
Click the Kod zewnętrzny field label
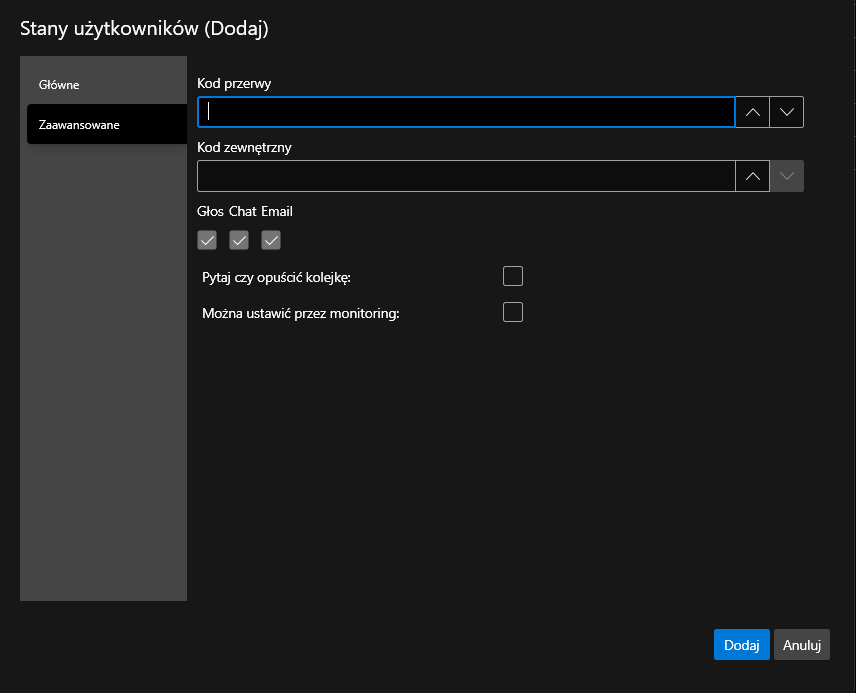click(x=244, y=147)
